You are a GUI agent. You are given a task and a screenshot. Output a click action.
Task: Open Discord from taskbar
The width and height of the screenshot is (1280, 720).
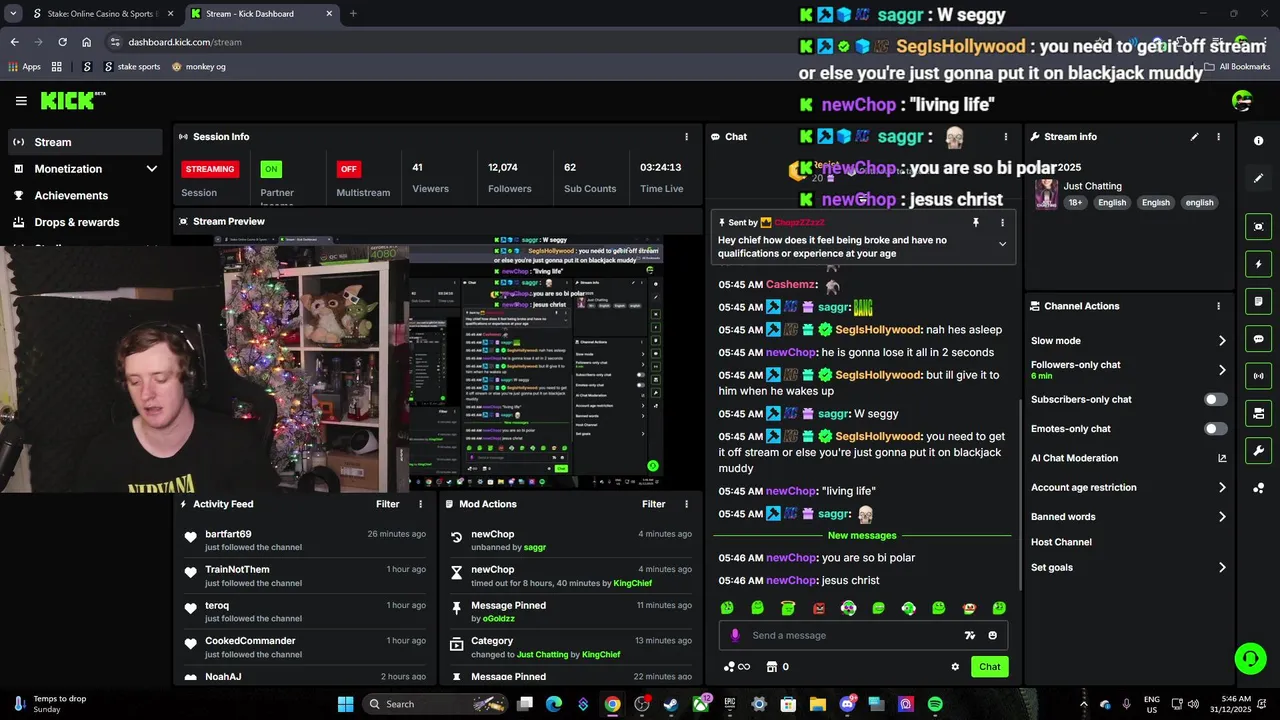point(848,704)
